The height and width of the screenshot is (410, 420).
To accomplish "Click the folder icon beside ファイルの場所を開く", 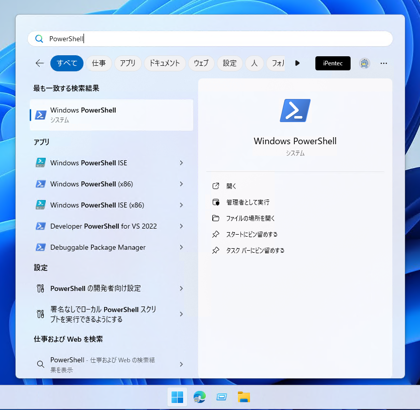I will point(216,218).
